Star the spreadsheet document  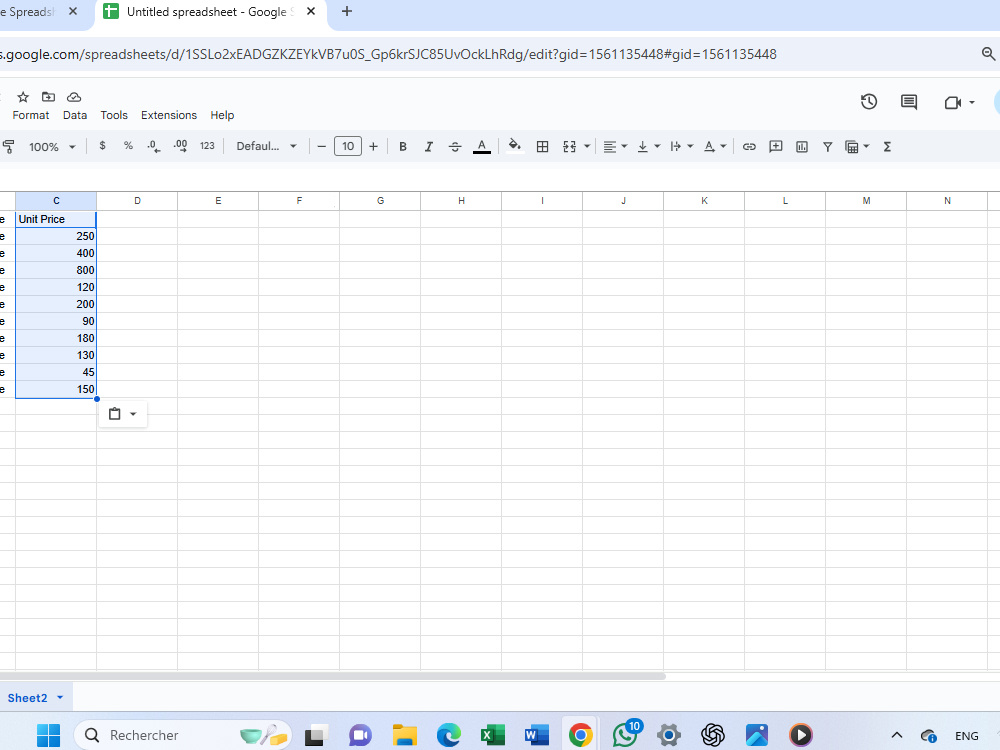[x=23, y=97]
